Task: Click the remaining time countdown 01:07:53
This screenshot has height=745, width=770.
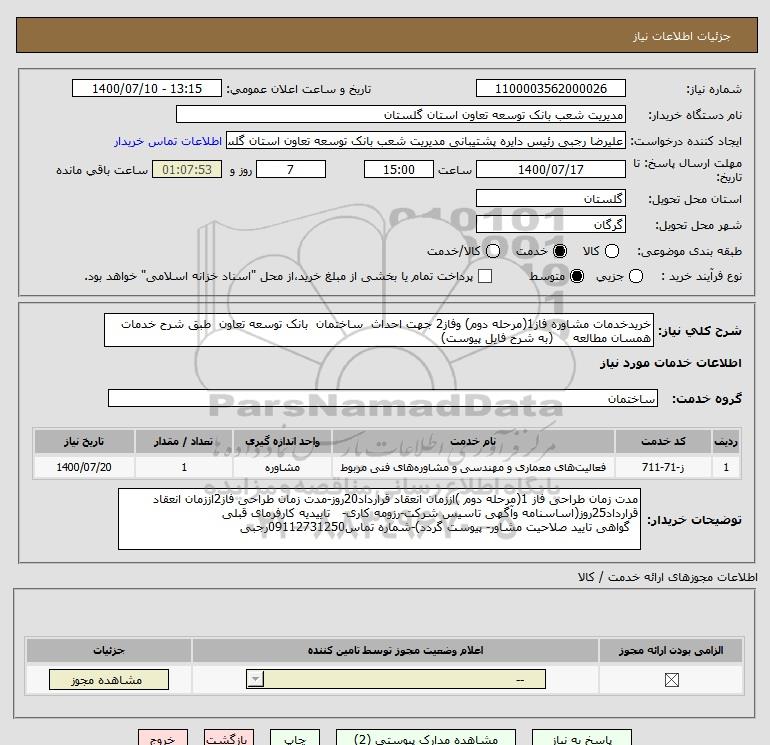Action: pos(187,169)
